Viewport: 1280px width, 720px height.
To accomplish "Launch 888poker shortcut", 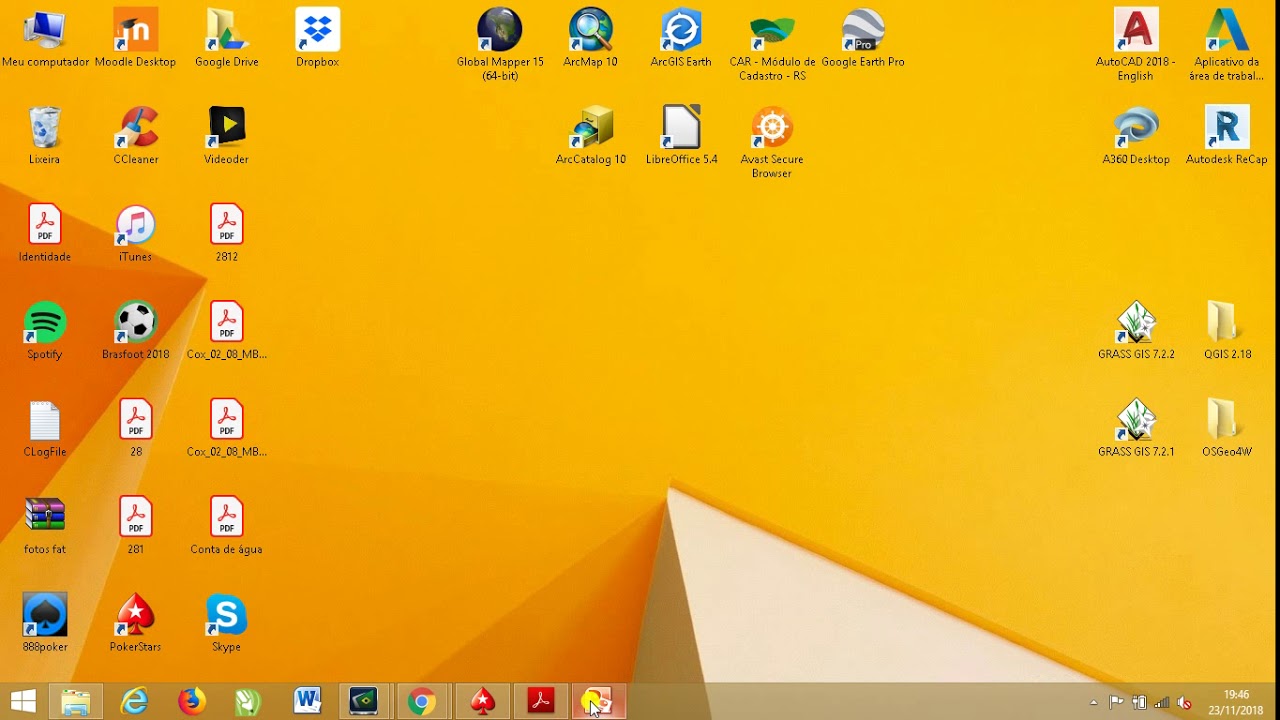I will pyautogui.click(x=45, y=623).
